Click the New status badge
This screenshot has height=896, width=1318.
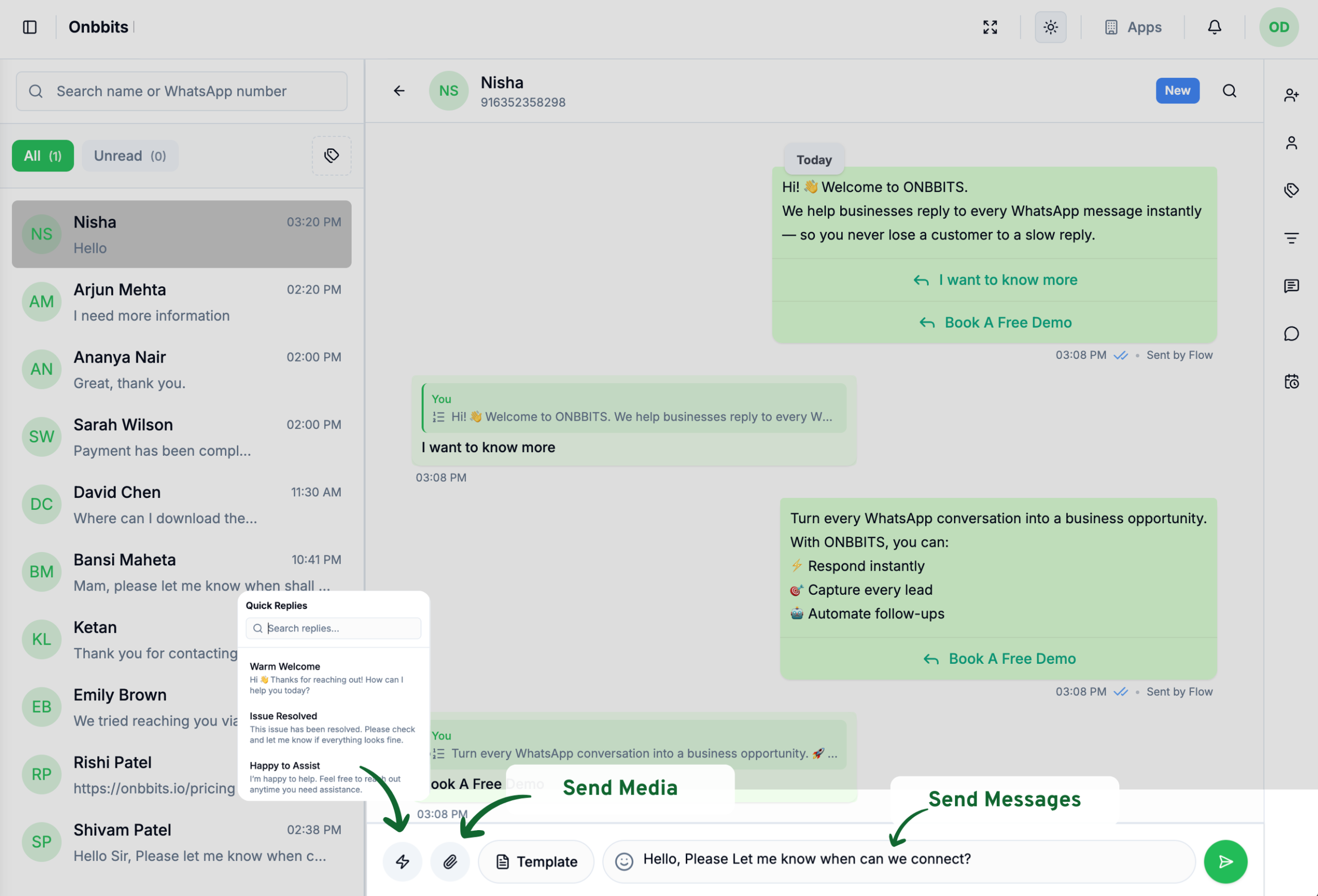pos(1177,91)
